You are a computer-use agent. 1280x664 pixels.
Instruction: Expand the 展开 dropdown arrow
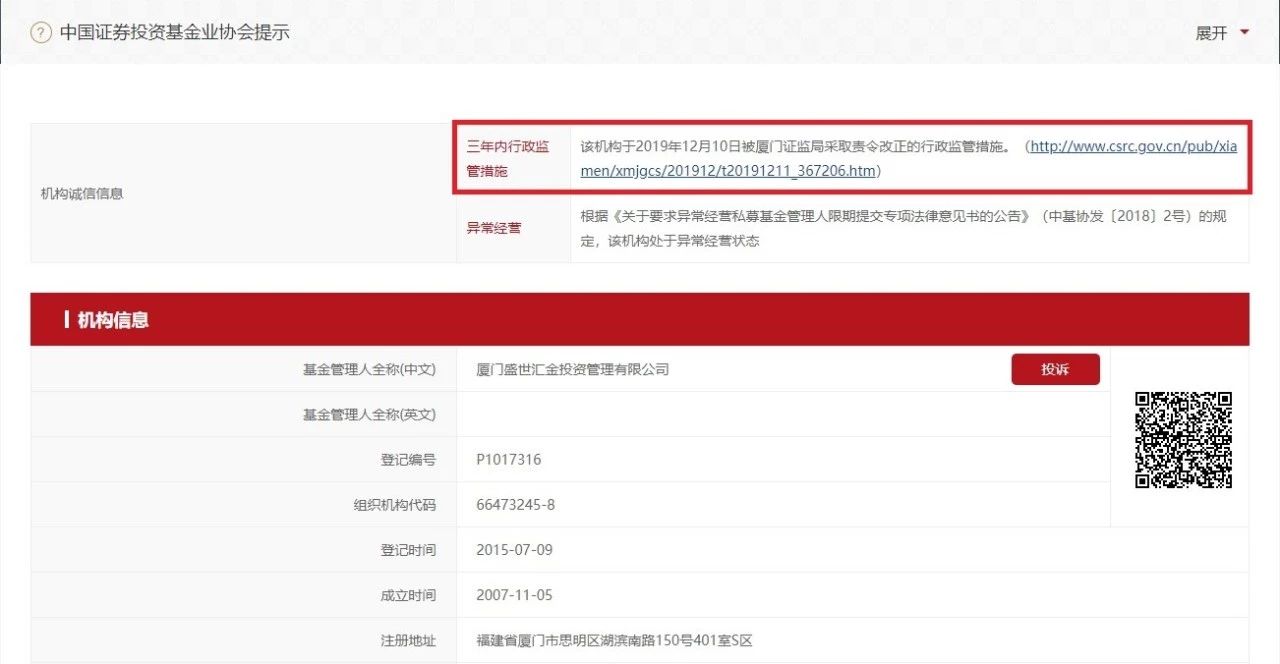point(1244,32)
